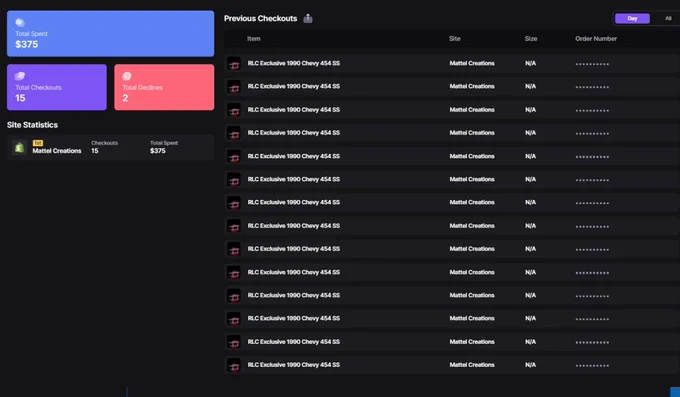
Task: Click the Checkouts value 15 in Site Statistics
Action: click(95, 151)
